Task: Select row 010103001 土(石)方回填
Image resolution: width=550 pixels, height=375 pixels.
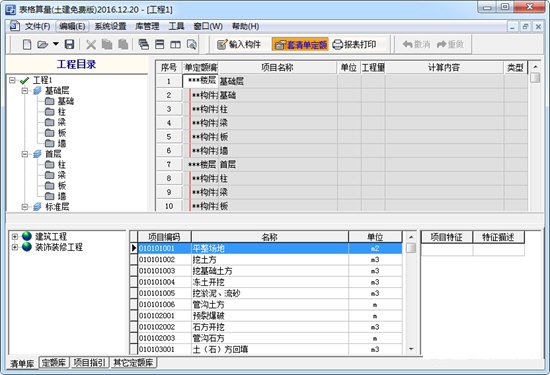Action: 270,349
